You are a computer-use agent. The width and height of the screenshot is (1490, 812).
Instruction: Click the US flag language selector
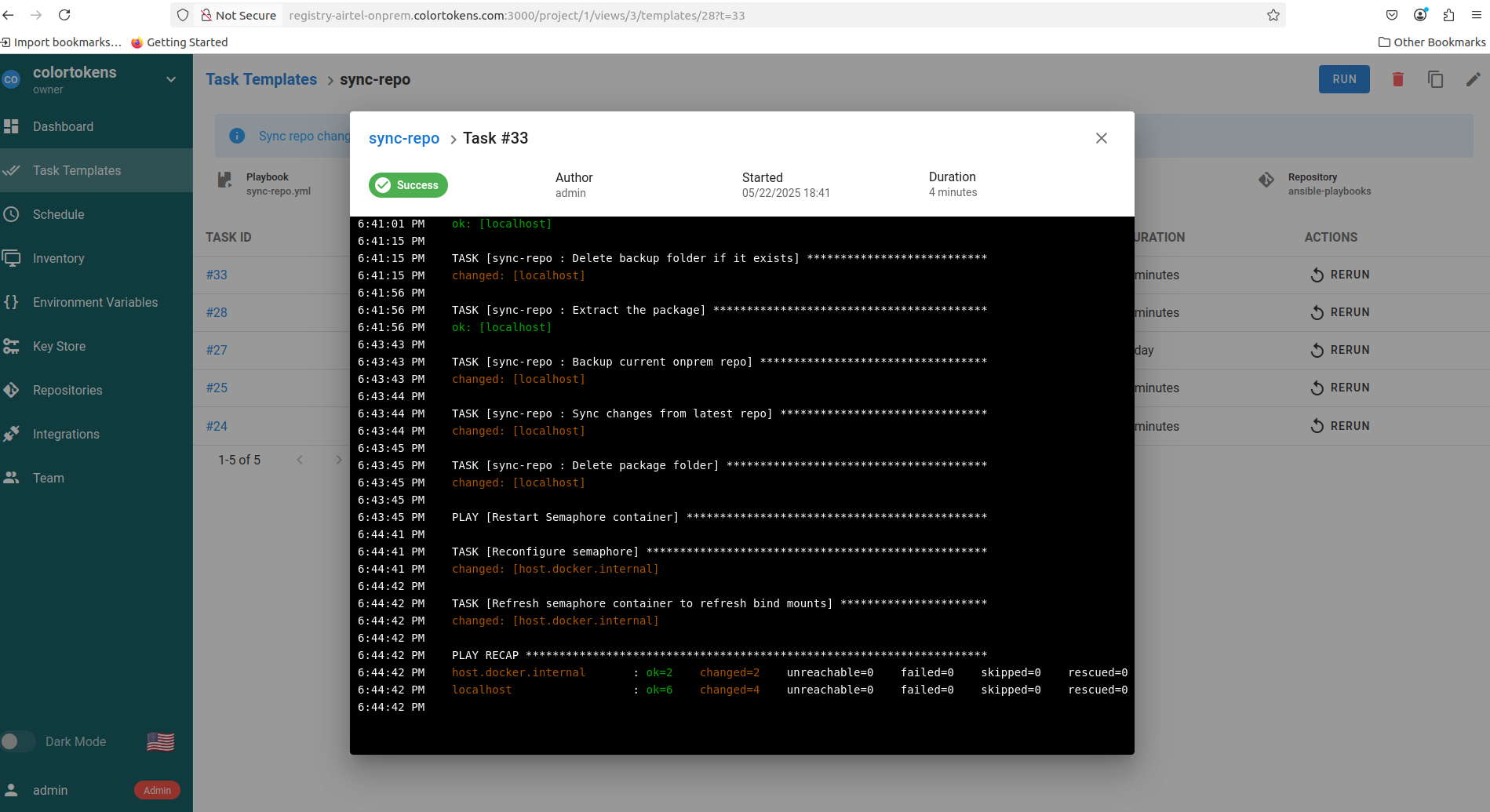pyautogui.click(x=160, y=741)
